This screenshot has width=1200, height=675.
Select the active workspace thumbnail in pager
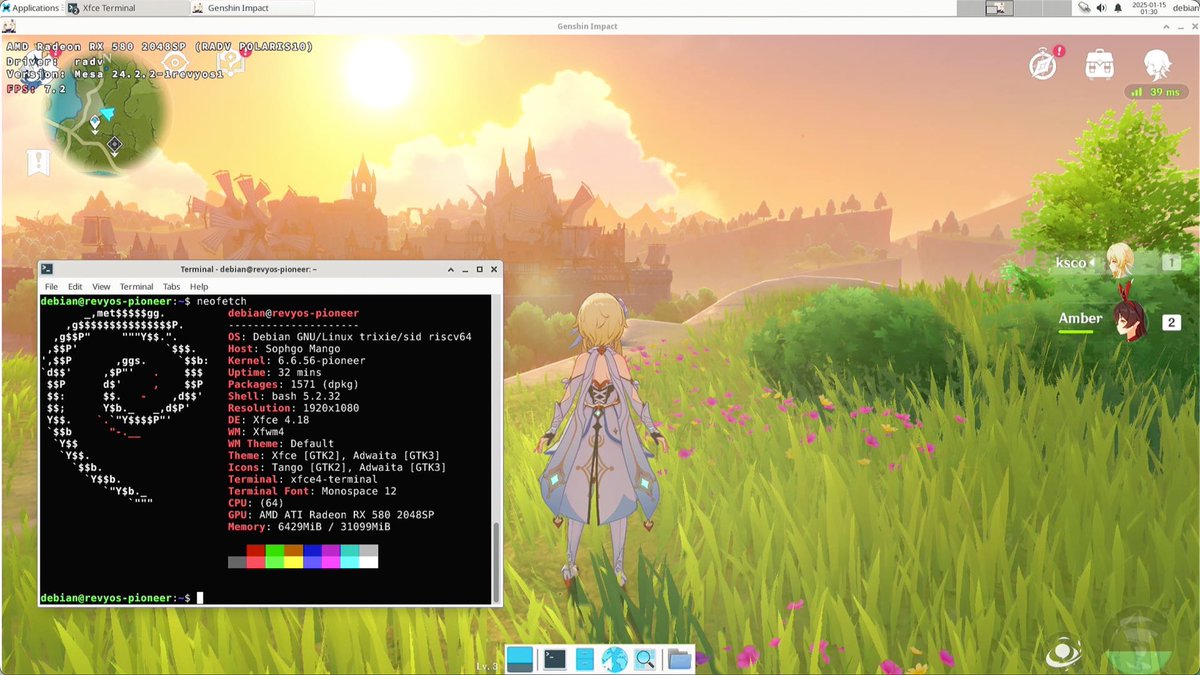click(x=997, y=8)
